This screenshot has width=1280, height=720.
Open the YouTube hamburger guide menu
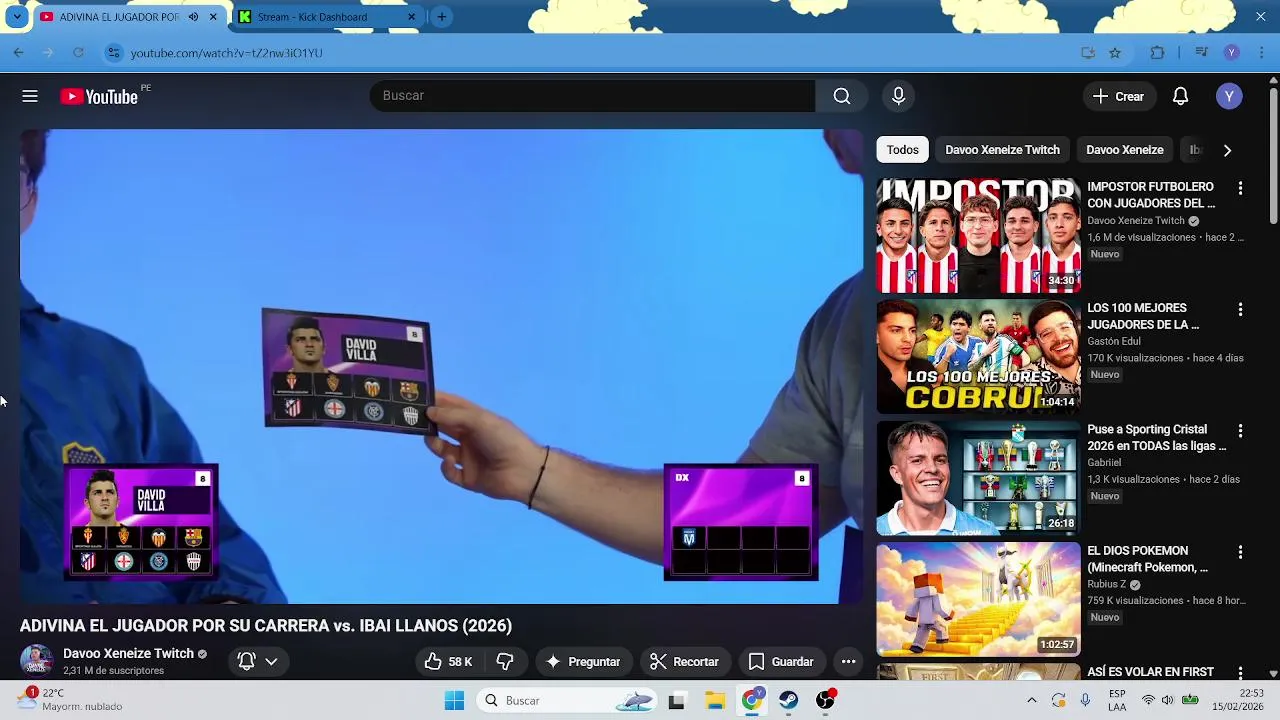(30, 96)
